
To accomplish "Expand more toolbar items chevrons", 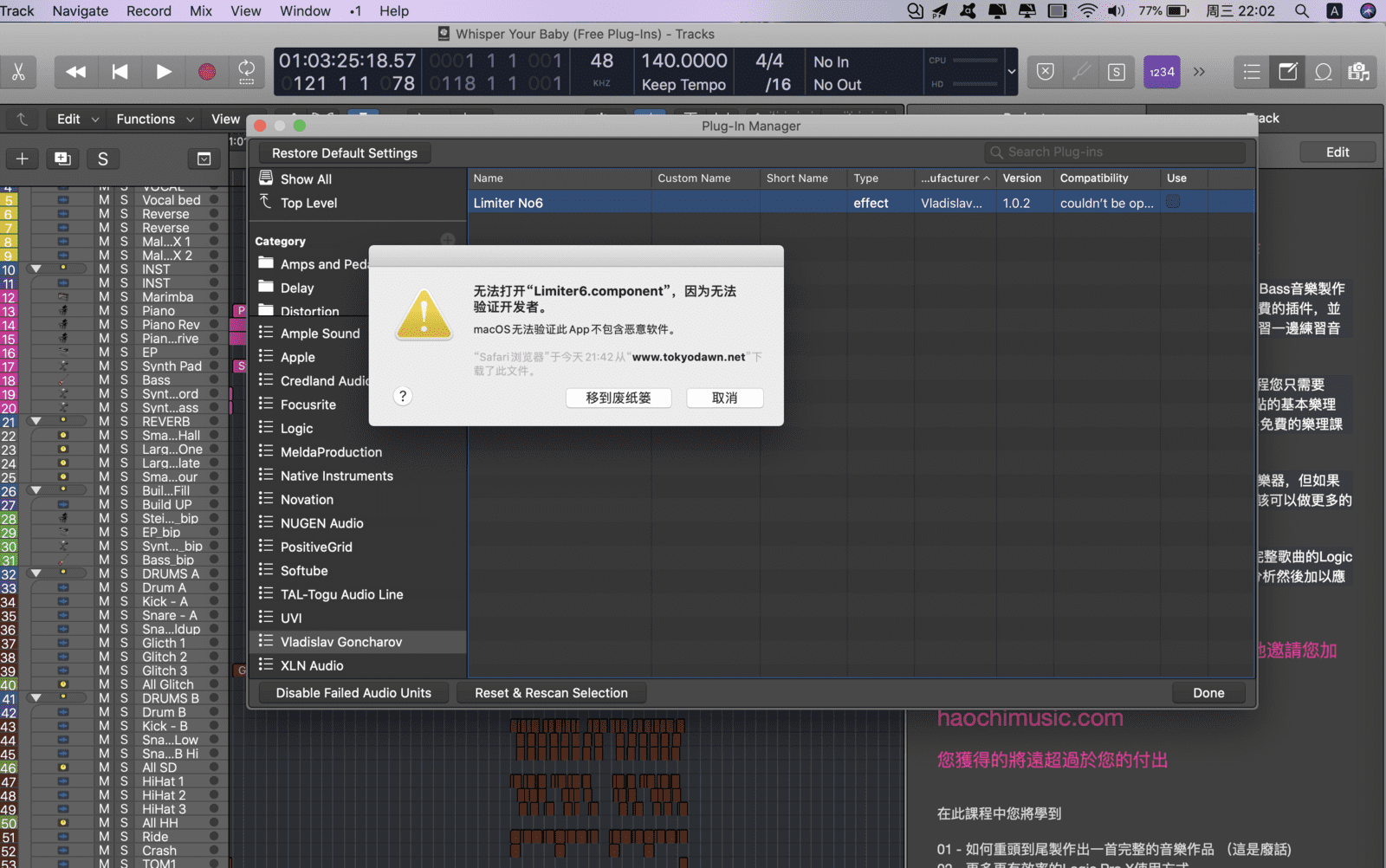I will pos(1199,72).
